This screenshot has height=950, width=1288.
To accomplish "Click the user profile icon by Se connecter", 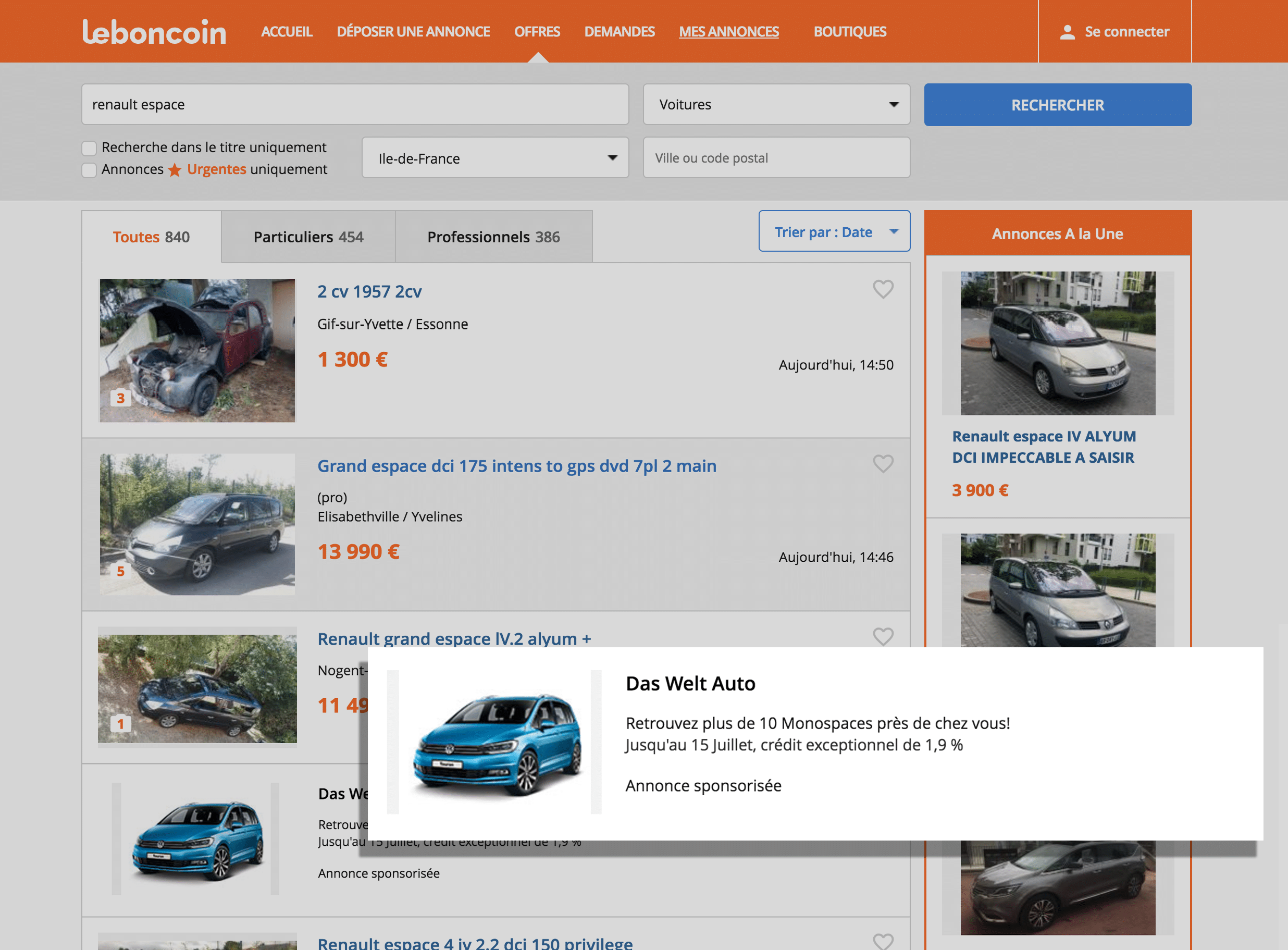I will (x=1067, y=32).
